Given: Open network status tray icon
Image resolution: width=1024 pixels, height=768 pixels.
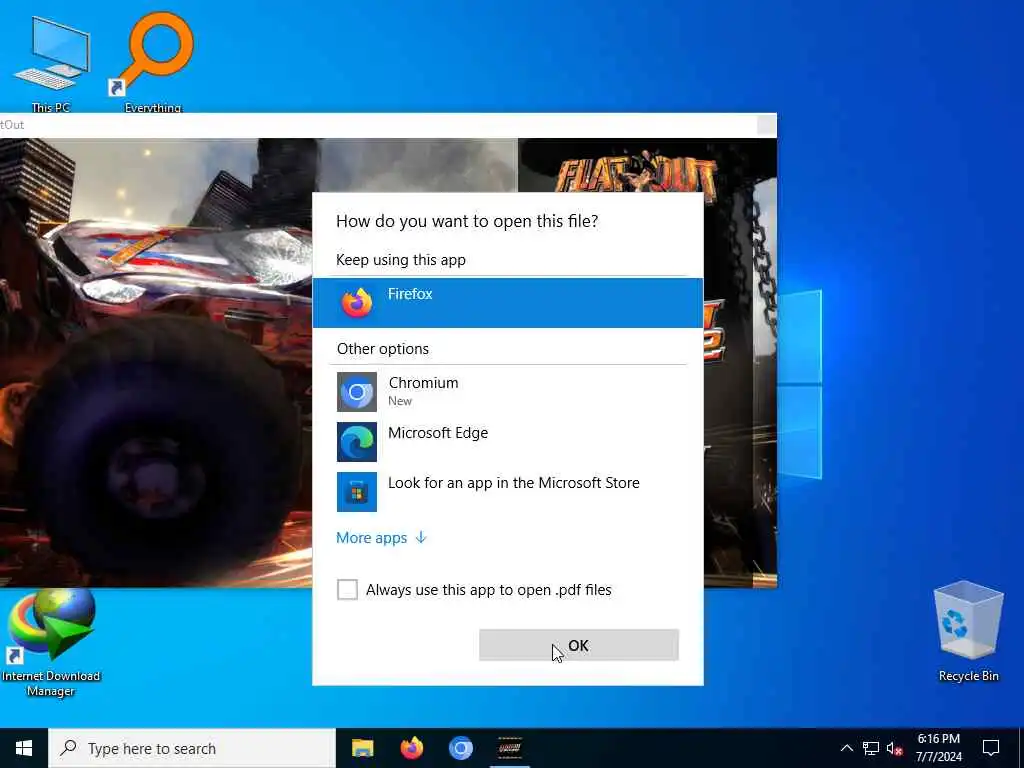Looking at the screenshot, I should click(871, 748).
